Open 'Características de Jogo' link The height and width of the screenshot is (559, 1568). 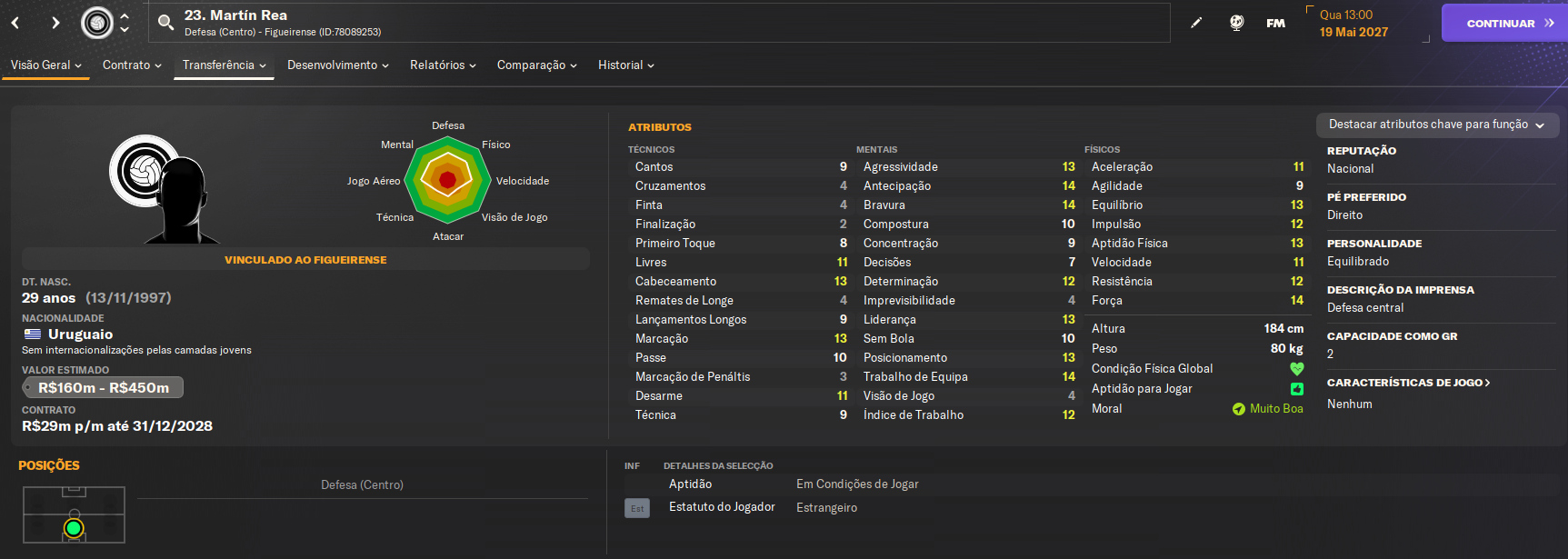[x=1408, y=383]
